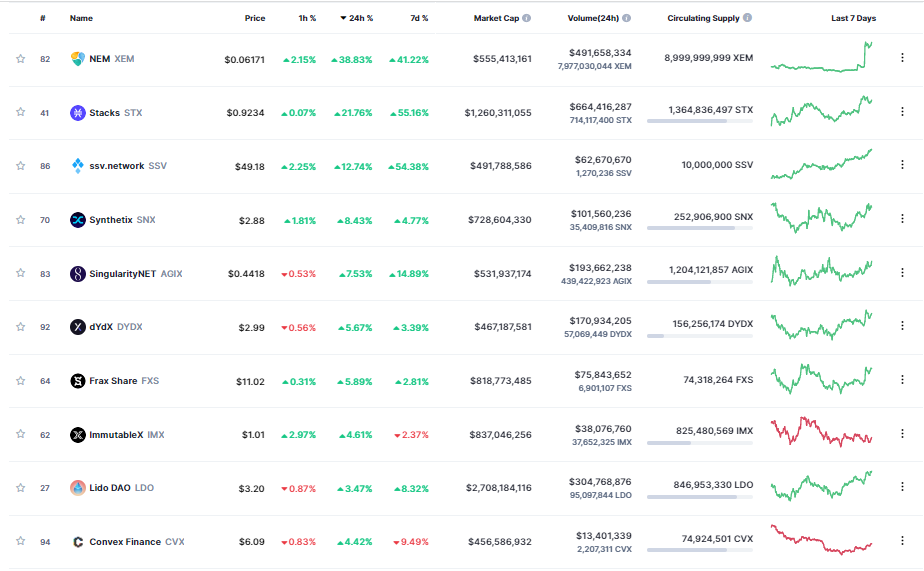Viewport: 924px width, 571px height.
Task: Click the Convex Finance logo icon
Action: pyautogui.click(x=78, y=542)
